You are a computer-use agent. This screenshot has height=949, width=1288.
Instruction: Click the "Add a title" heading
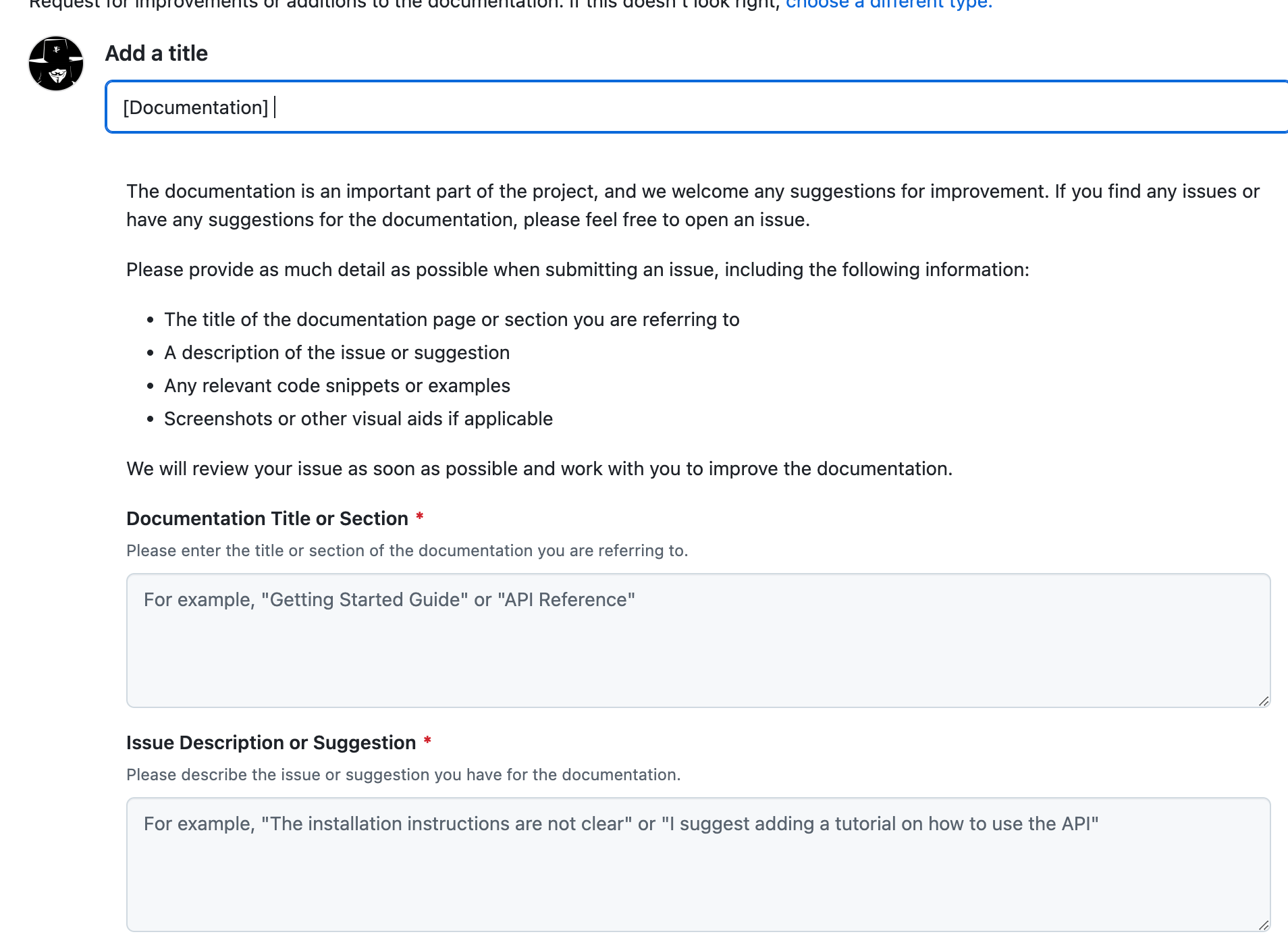157,53
